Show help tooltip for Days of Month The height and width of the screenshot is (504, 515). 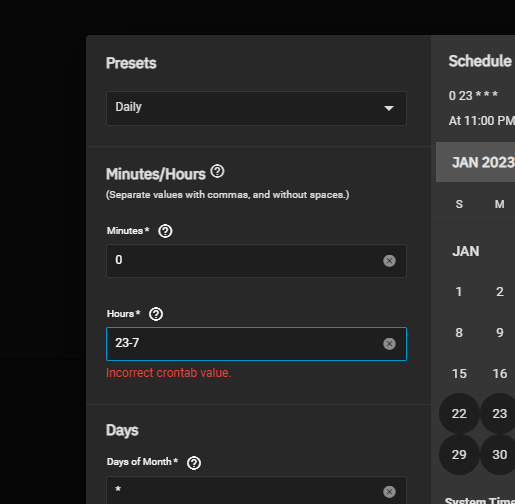point(194,463)
